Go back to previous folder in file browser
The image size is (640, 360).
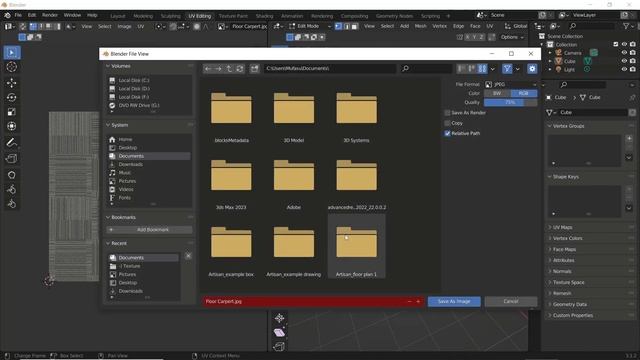click(208, 69)
